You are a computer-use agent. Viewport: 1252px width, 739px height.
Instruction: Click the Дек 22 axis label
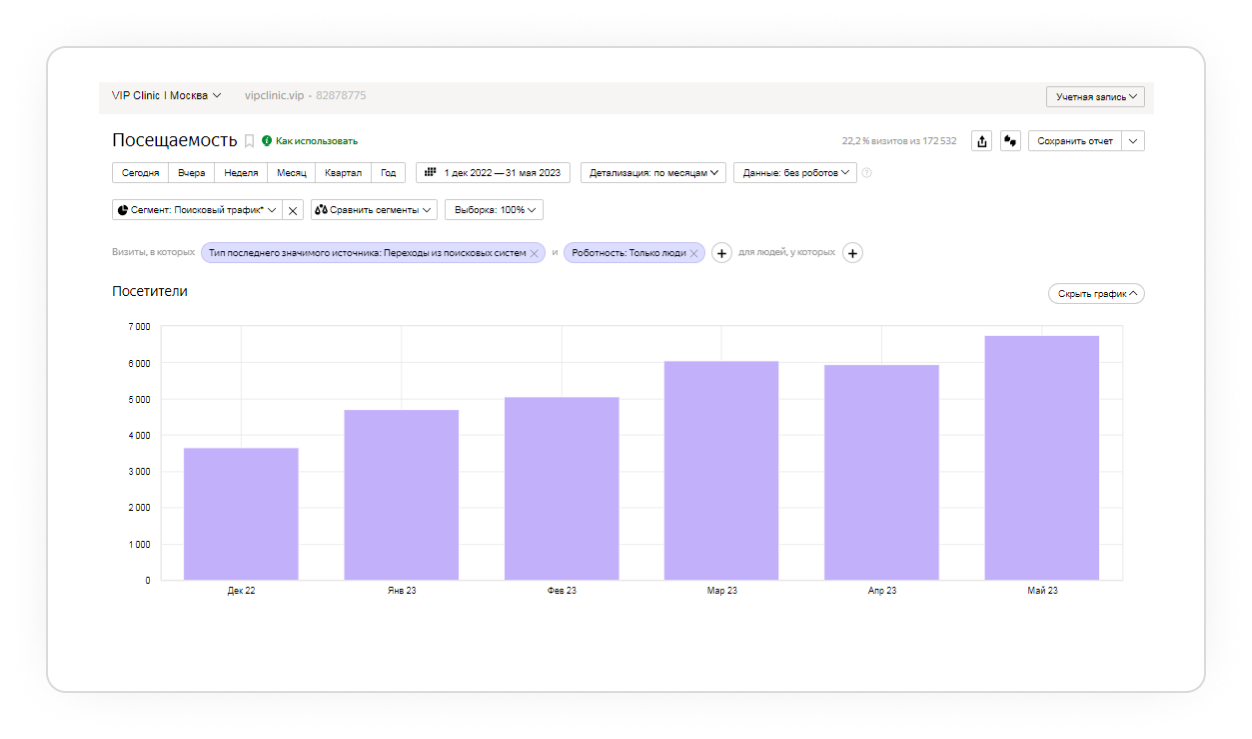[241, 591]
